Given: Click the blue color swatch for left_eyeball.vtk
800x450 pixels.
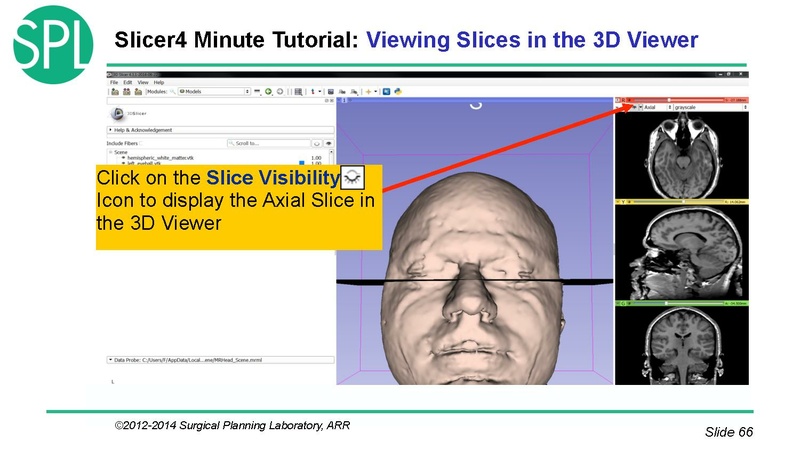Looking at the screenshot, I should (302, 163).
